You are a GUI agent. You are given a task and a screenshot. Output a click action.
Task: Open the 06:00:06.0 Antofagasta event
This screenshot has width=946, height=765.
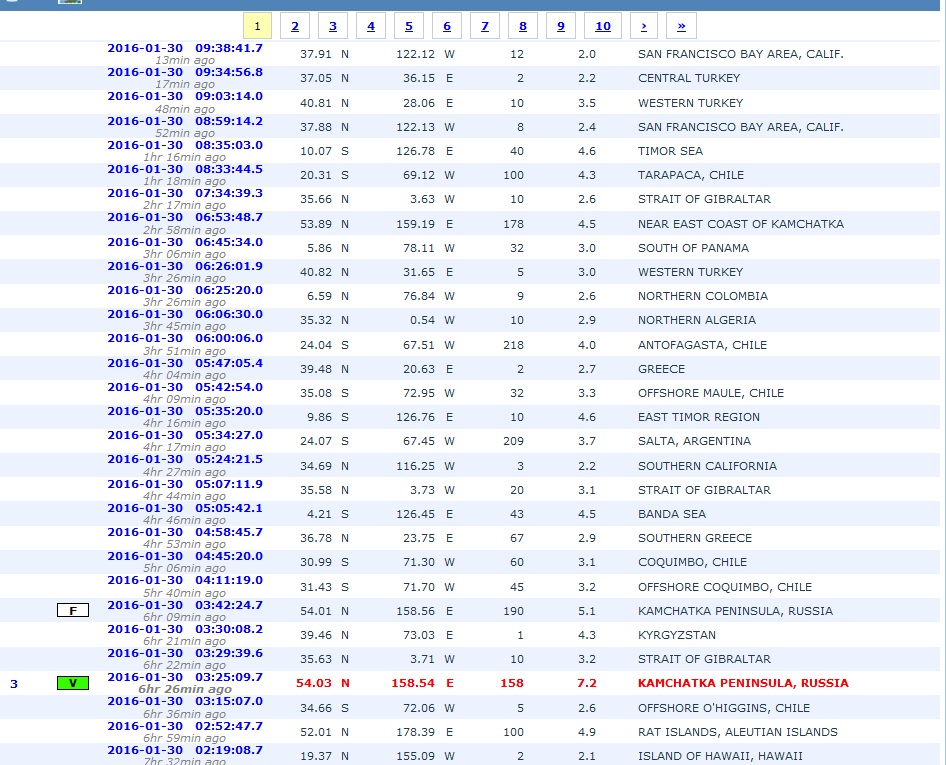(185, 338)
